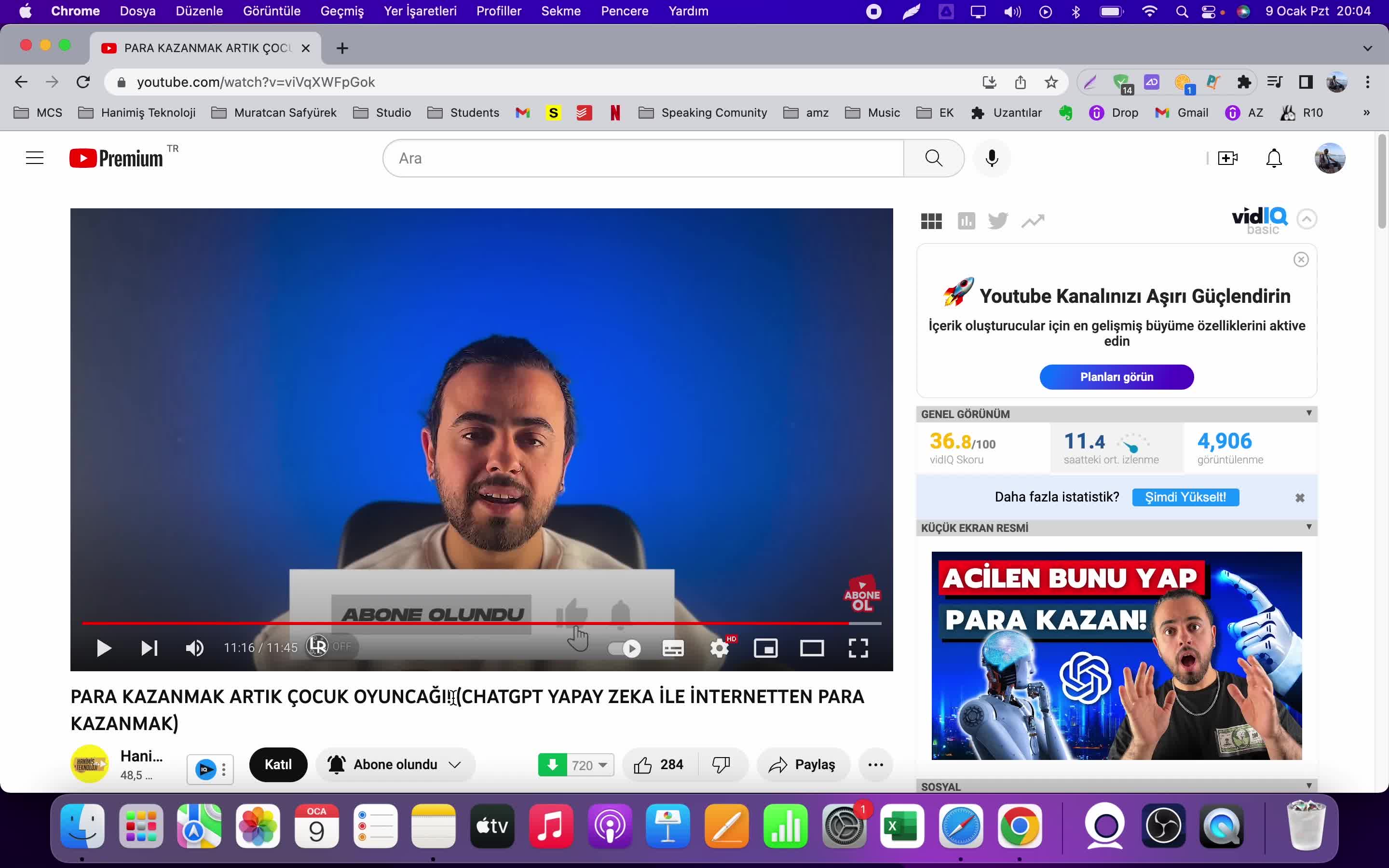Activate miniplayer mode icon

tap(766, 649)
